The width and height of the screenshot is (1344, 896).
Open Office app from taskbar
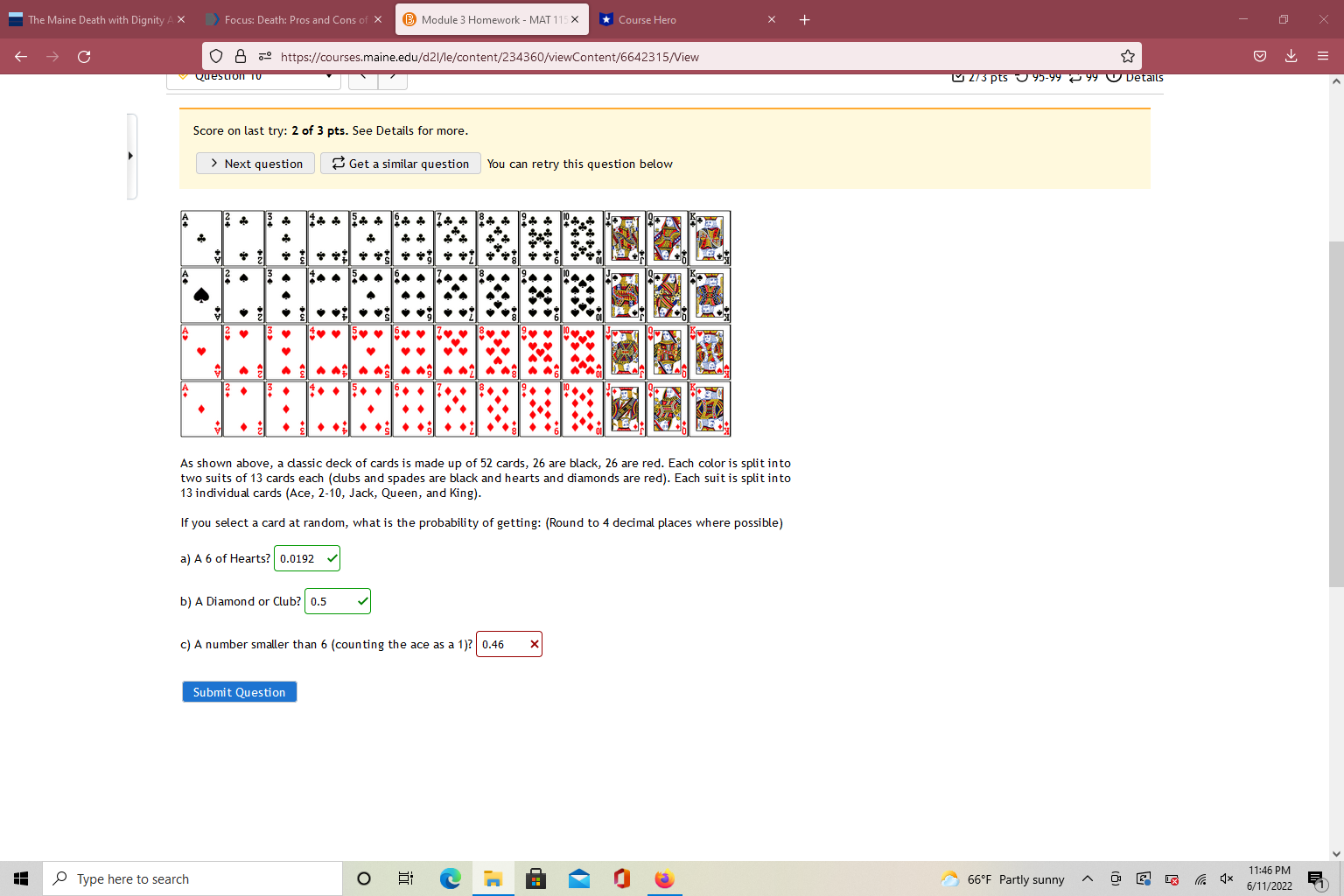pos(622,878)
